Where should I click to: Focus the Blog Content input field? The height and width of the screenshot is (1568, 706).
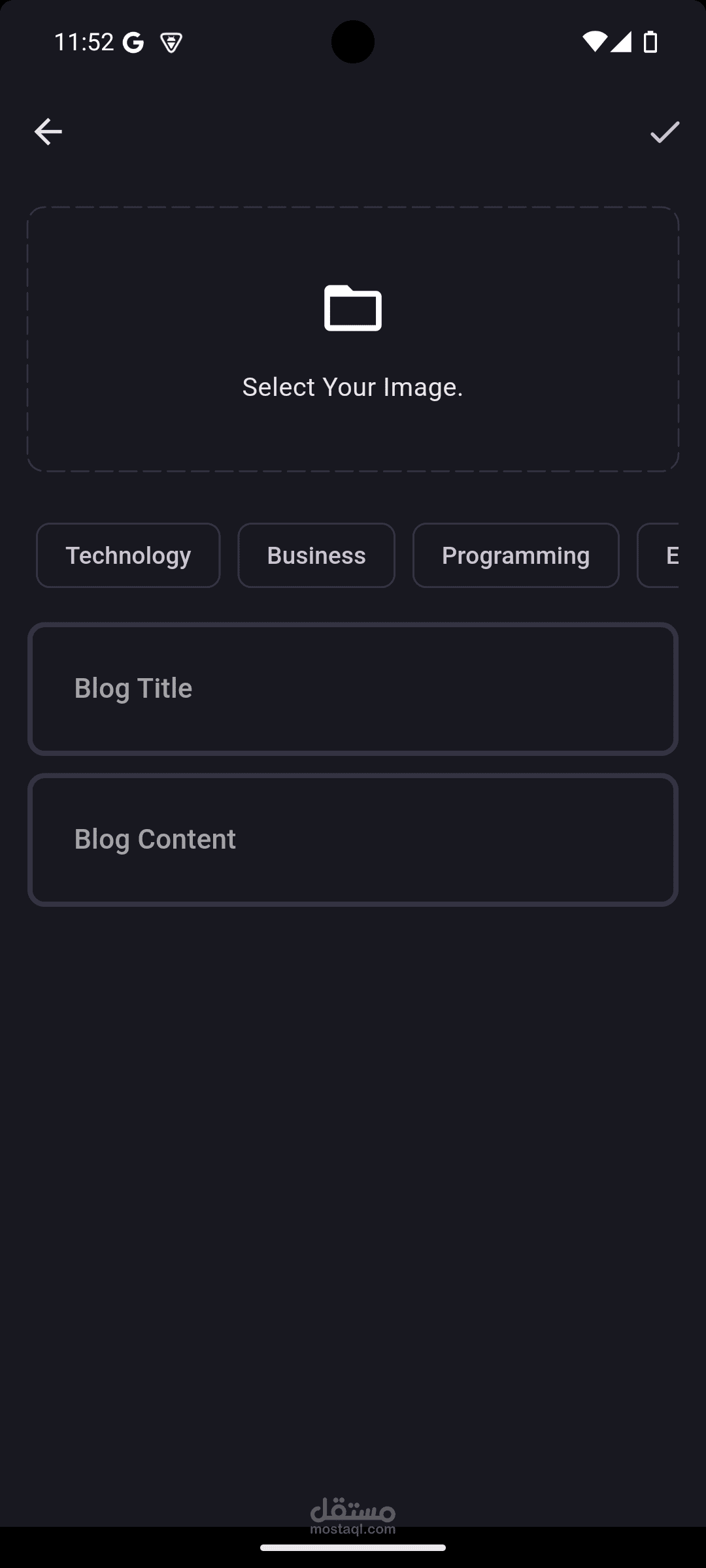(x=353, y=840)
